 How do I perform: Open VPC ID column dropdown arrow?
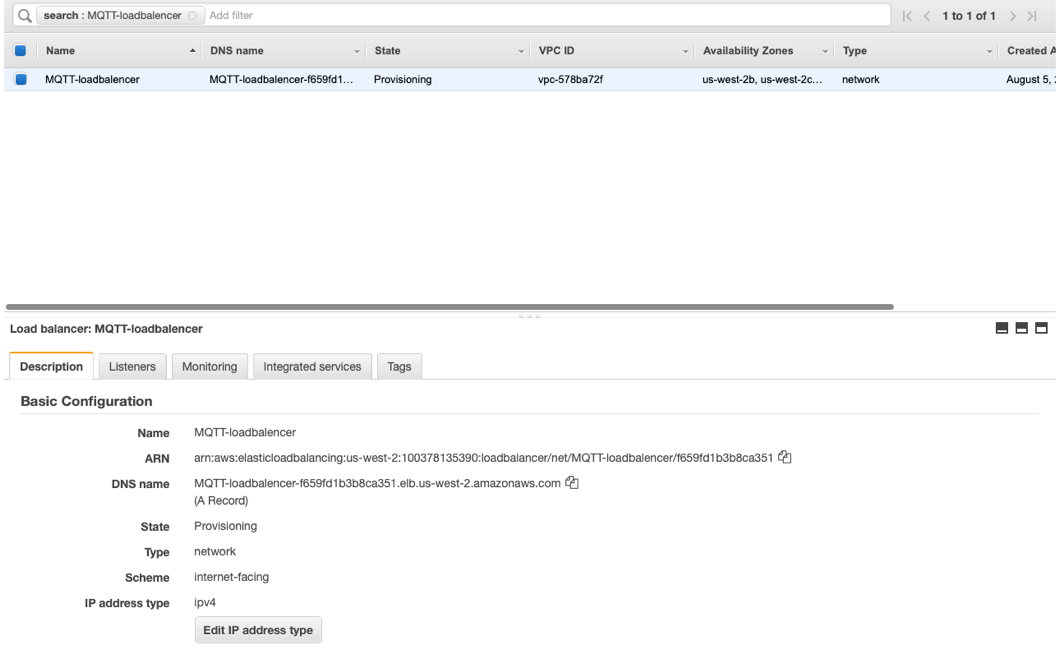click(x=685, y=51)
